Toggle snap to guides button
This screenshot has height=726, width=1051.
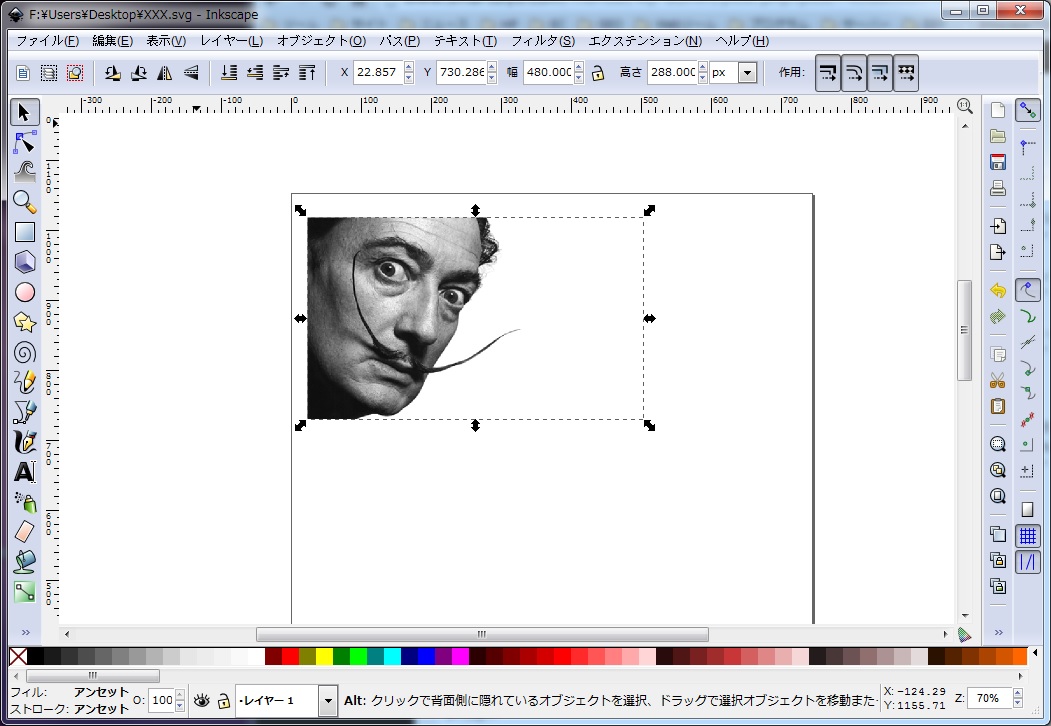pos(1028,562)
